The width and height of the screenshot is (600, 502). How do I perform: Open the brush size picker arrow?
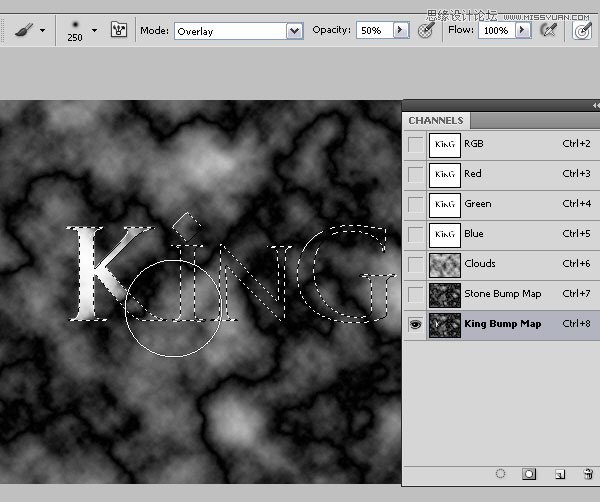94,30
